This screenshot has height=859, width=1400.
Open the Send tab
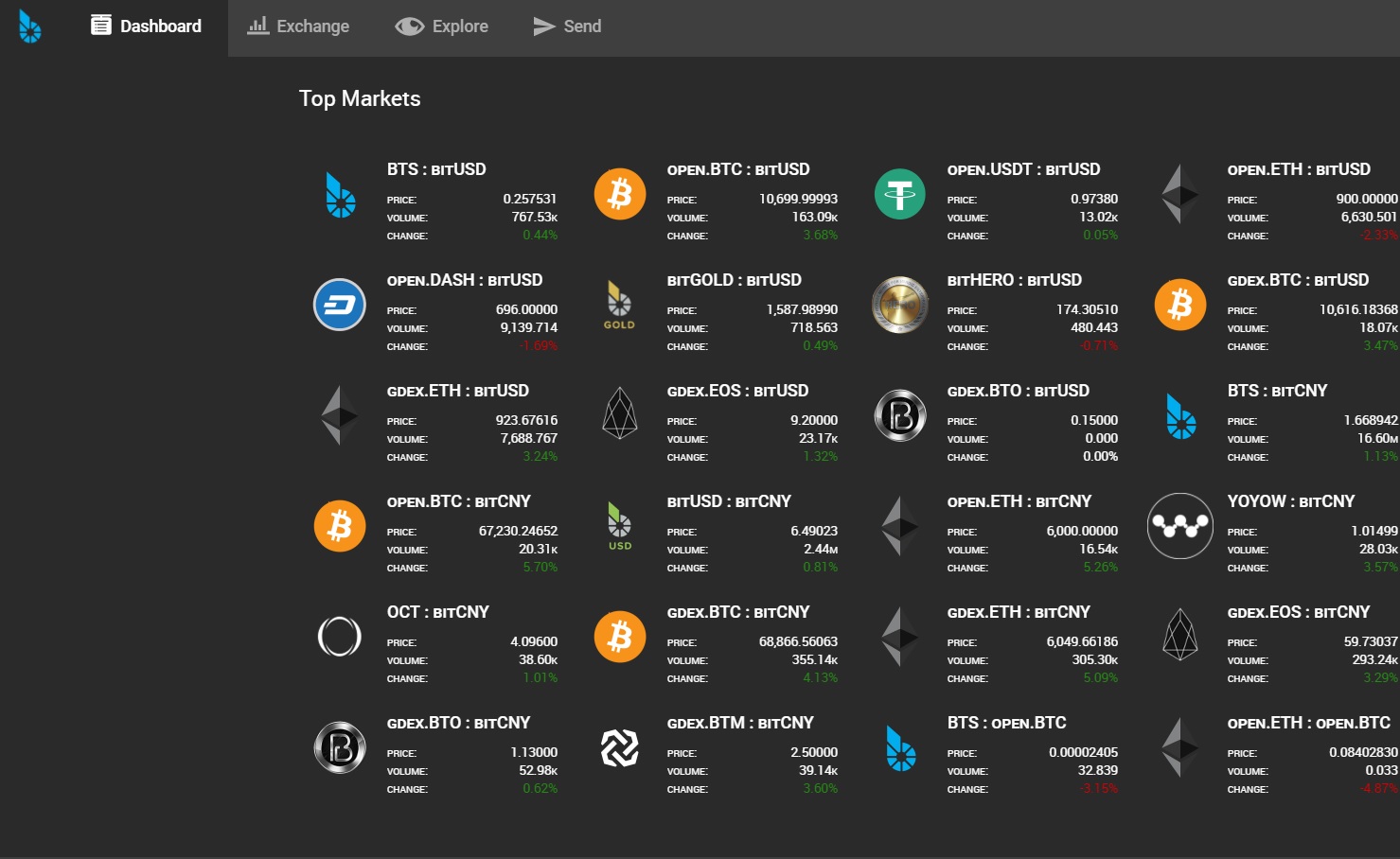(567, 26)
